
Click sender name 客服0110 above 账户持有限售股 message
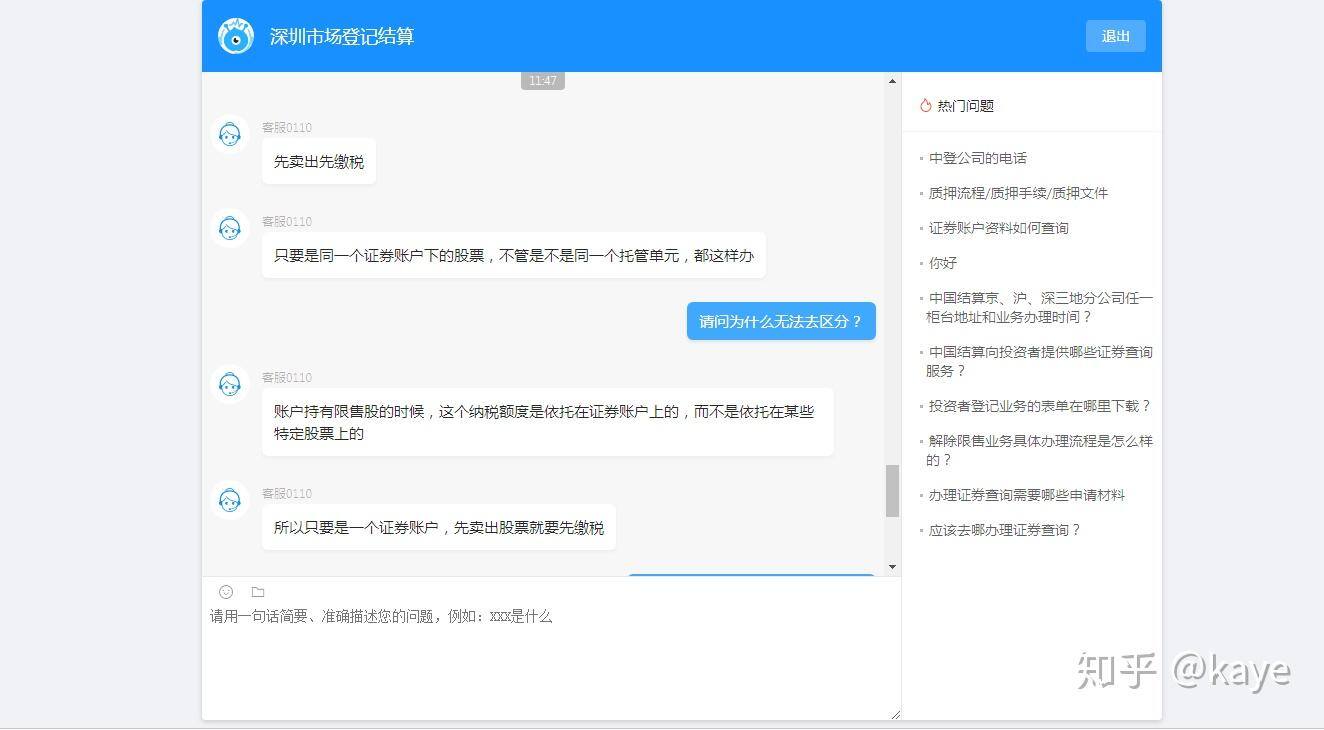[287, 377]
